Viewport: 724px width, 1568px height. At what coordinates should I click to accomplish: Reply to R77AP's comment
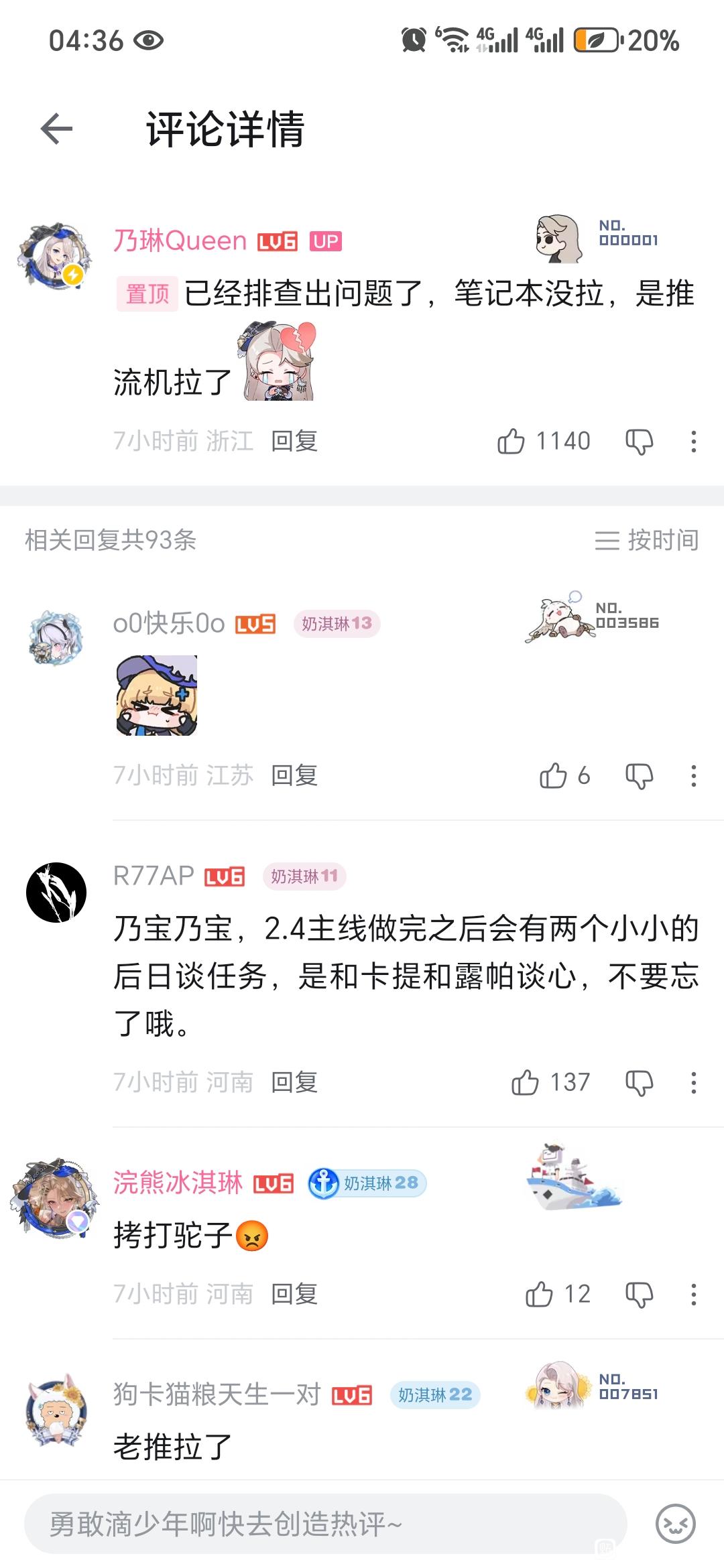pos(294,1082)
